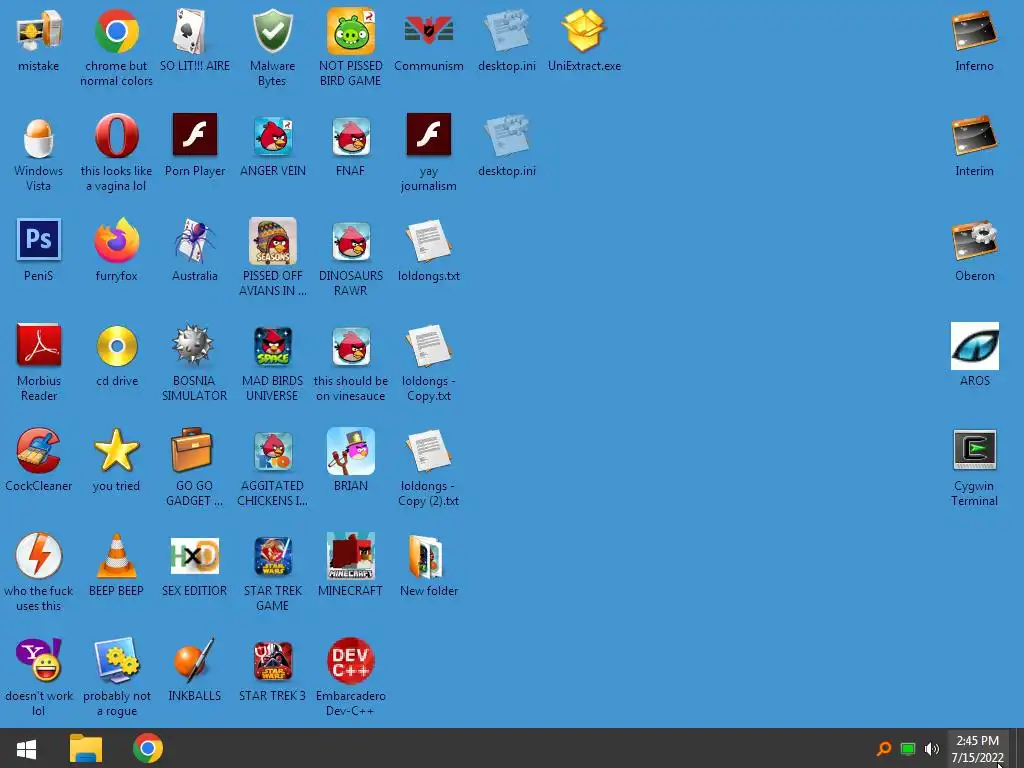Select the 'mistake' computer icon
This screenshot has height=768, width=1024.
pyautogui.click(x=39, y=31)
